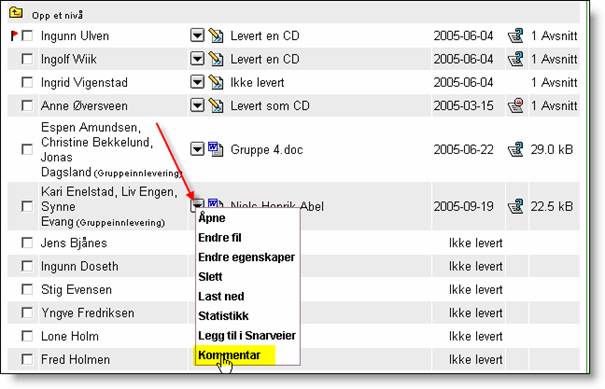Choose Endre fil in the context menu
Screen dimensions: 605x389
(220, 238)
